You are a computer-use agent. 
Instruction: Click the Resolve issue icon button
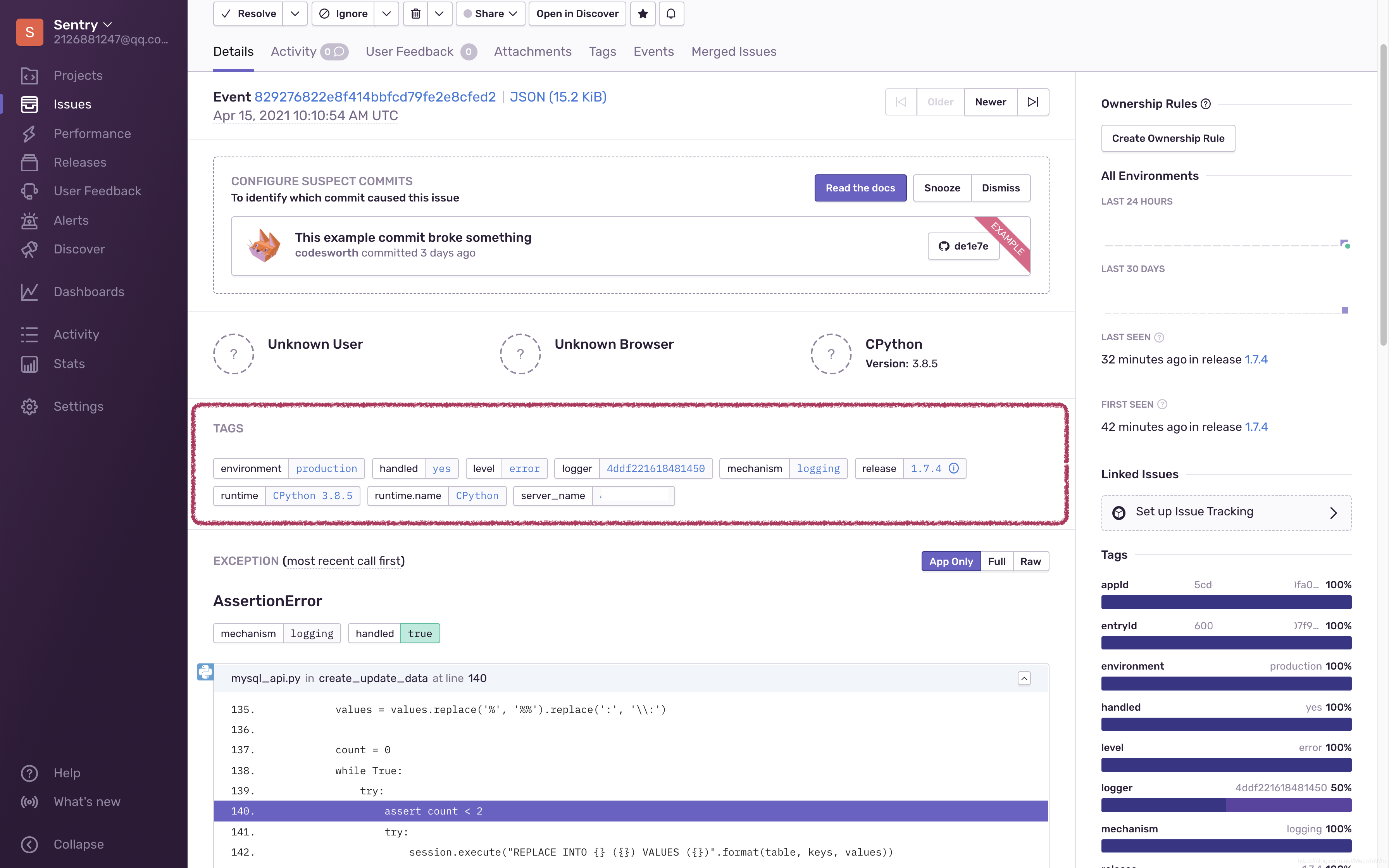248,13
